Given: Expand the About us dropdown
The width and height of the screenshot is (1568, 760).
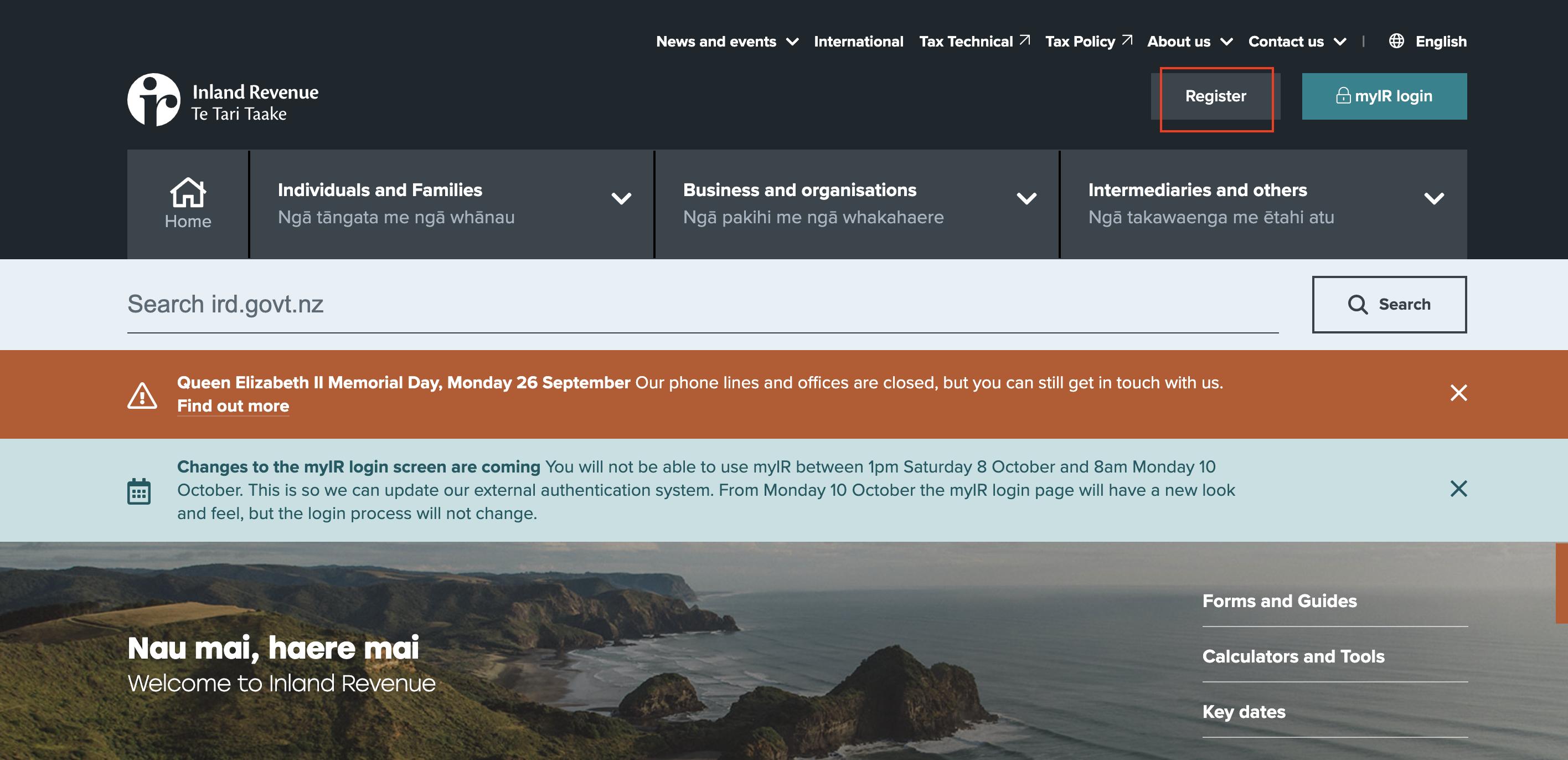Looking at the screenshot, I should [1189, 42].
